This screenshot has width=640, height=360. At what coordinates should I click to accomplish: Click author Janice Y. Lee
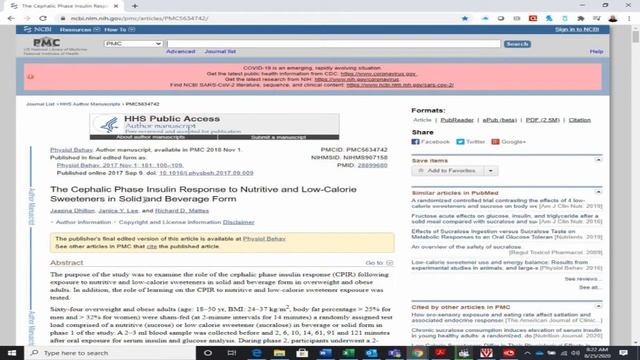pyautogui.click(x=118, y=211)
